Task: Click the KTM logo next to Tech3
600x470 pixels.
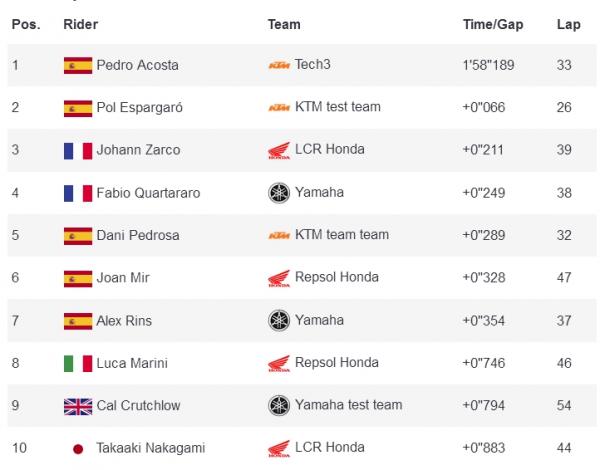Action: (279, 65)
